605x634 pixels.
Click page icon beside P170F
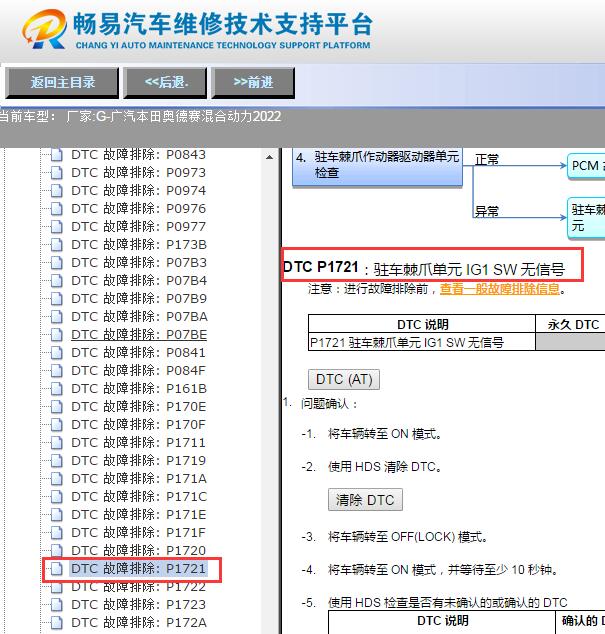(x=57, y=425)
